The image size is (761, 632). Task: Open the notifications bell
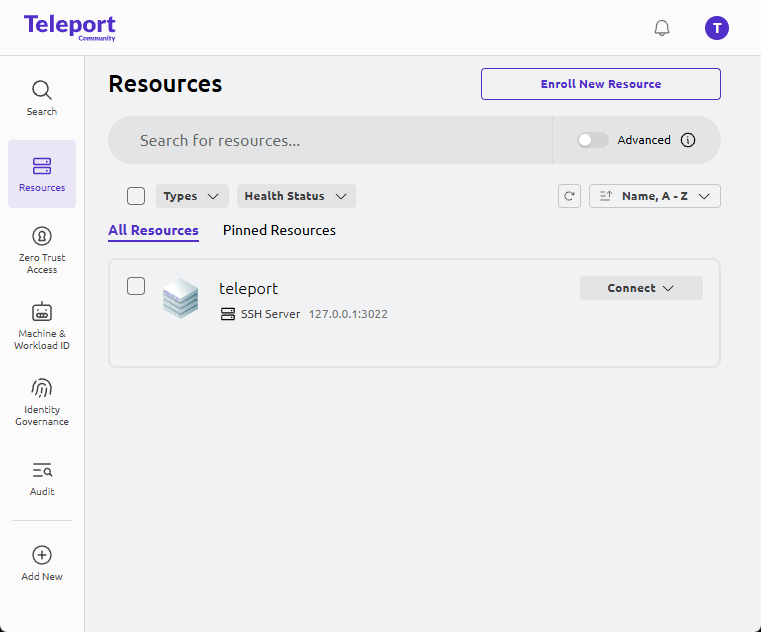(x=662, y=28)
